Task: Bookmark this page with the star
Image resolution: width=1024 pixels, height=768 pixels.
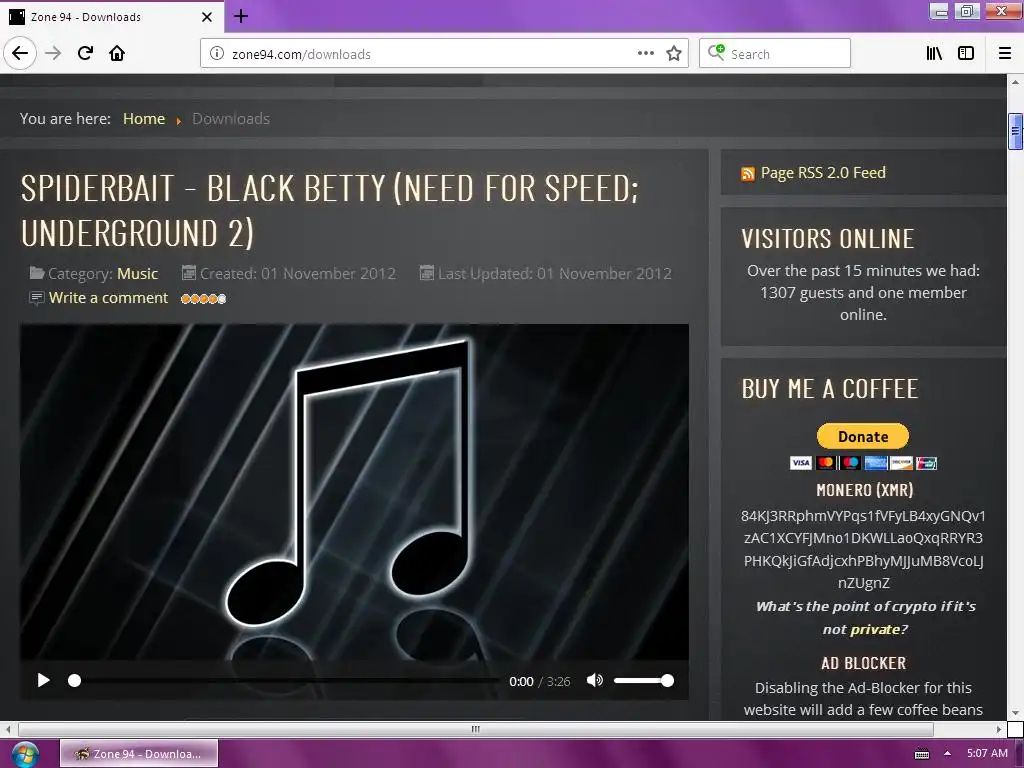Action: 674,54
